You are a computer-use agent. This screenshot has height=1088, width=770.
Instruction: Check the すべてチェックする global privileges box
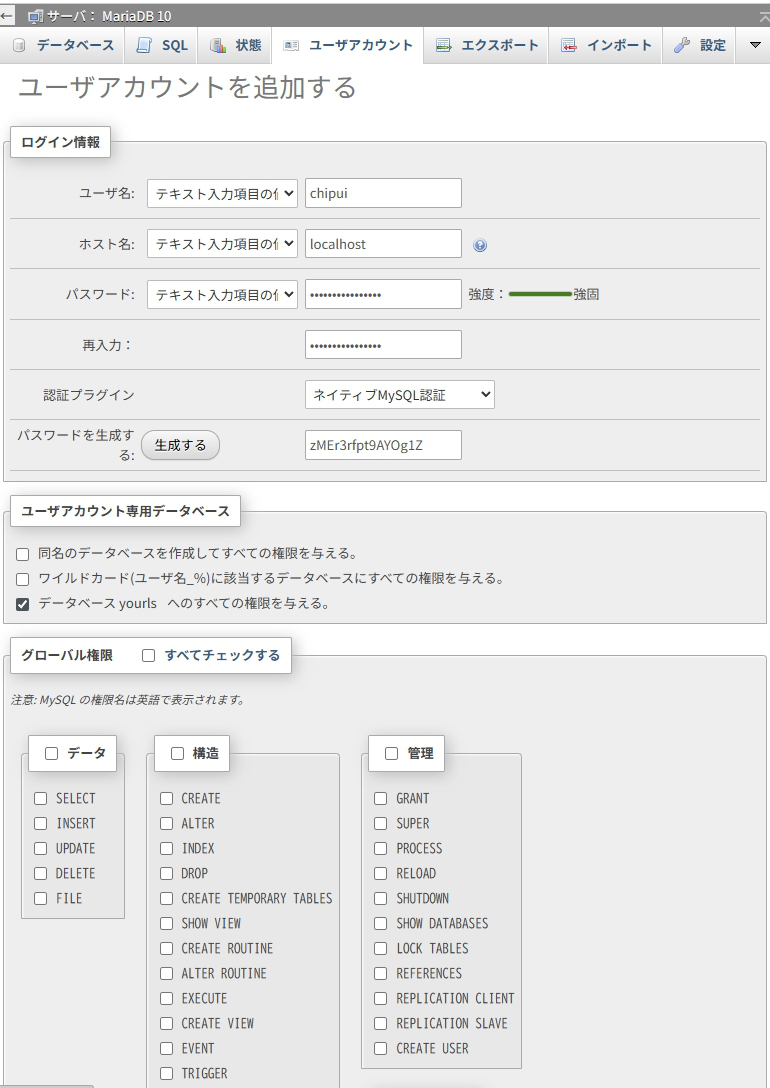pos(149,656)
